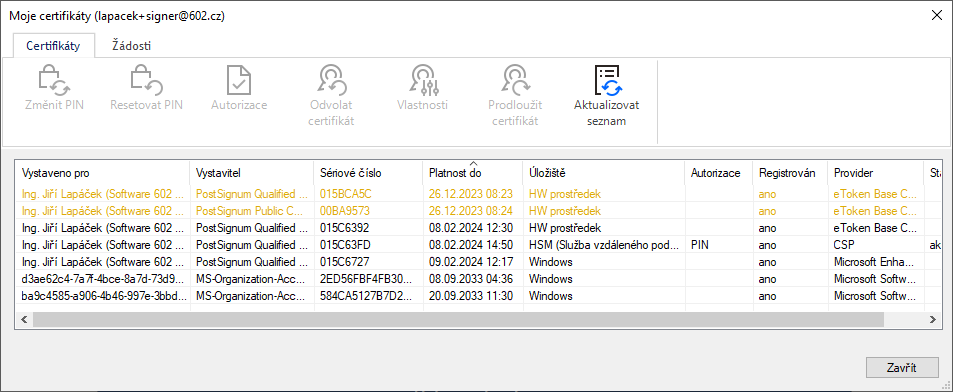
Task: Close dialog with Zavřít button
Action: coord(902,367)
